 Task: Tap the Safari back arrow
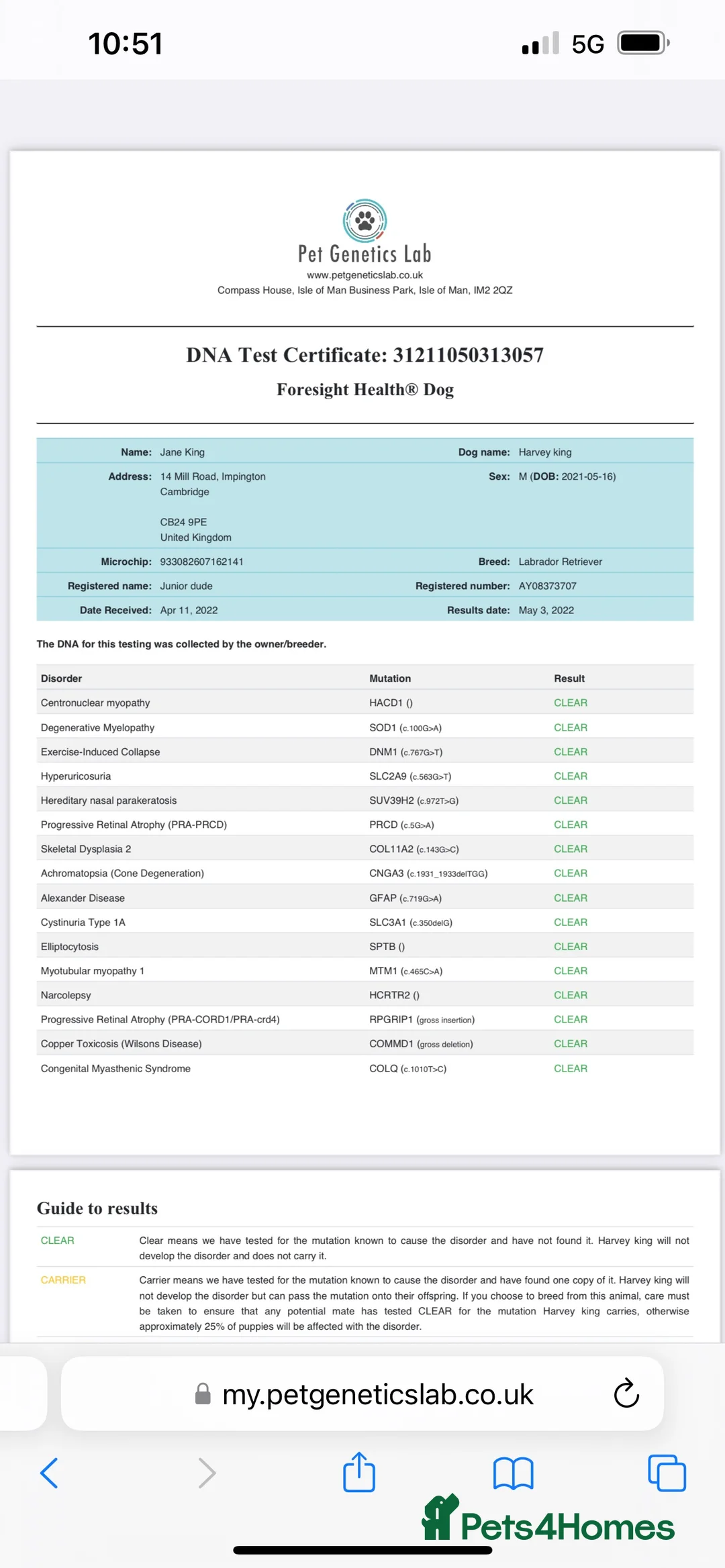click(49, 1473)
